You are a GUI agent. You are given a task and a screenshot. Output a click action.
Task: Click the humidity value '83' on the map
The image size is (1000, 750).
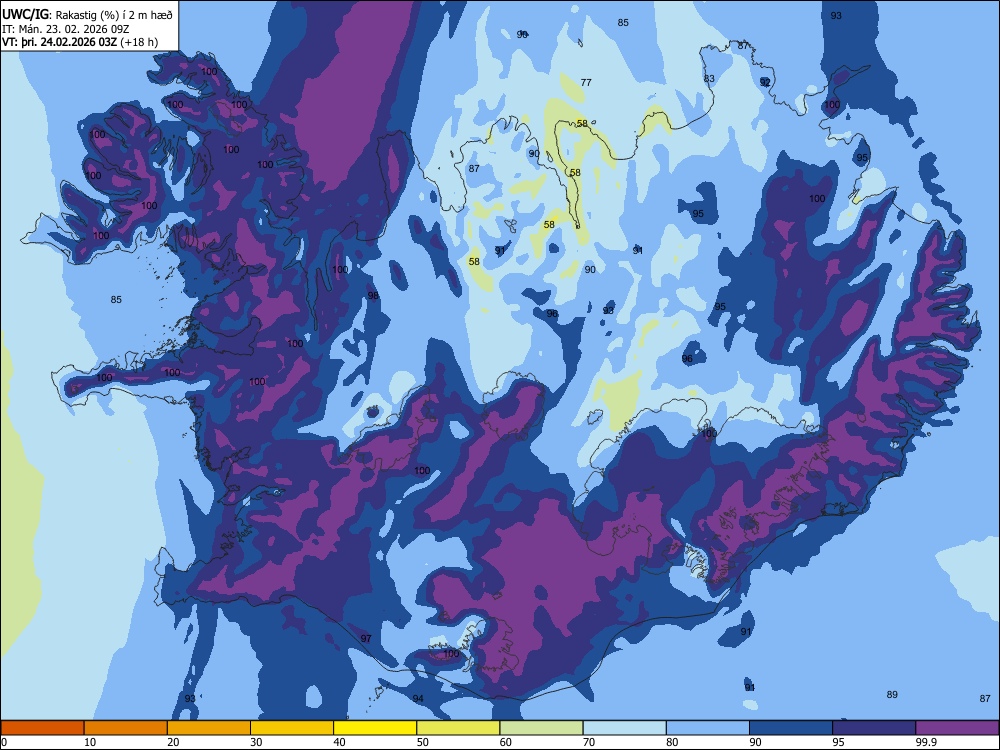tap(709, 78)
